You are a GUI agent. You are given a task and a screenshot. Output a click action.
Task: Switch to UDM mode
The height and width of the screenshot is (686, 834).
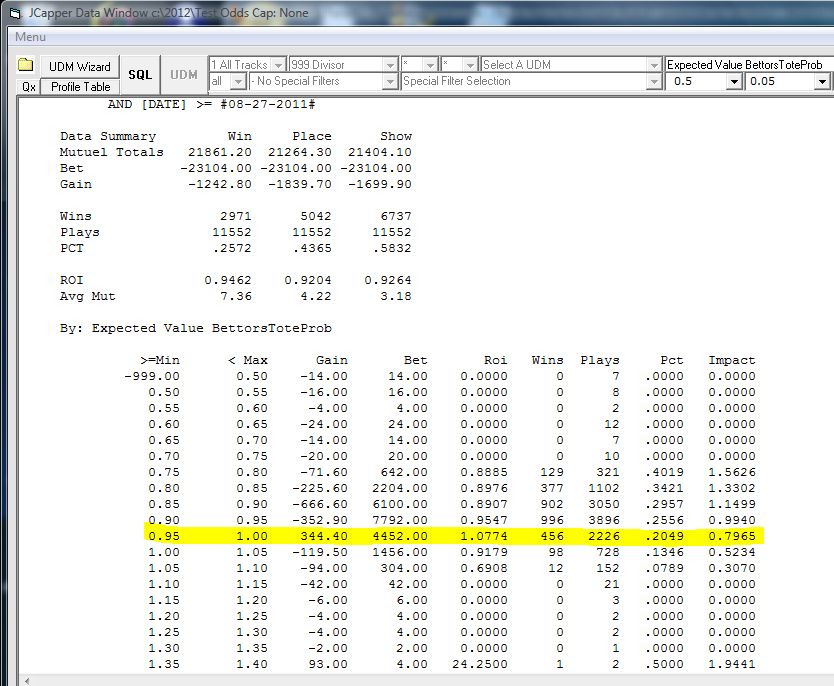pyautogui.click(x=184, y=75)
